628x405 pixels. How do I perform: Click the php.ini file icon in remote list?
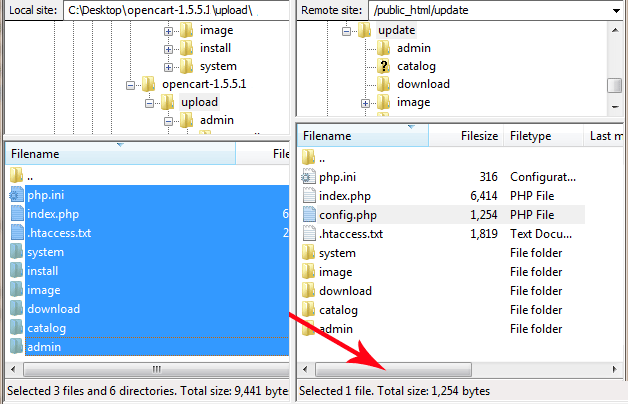pos(308,177)
